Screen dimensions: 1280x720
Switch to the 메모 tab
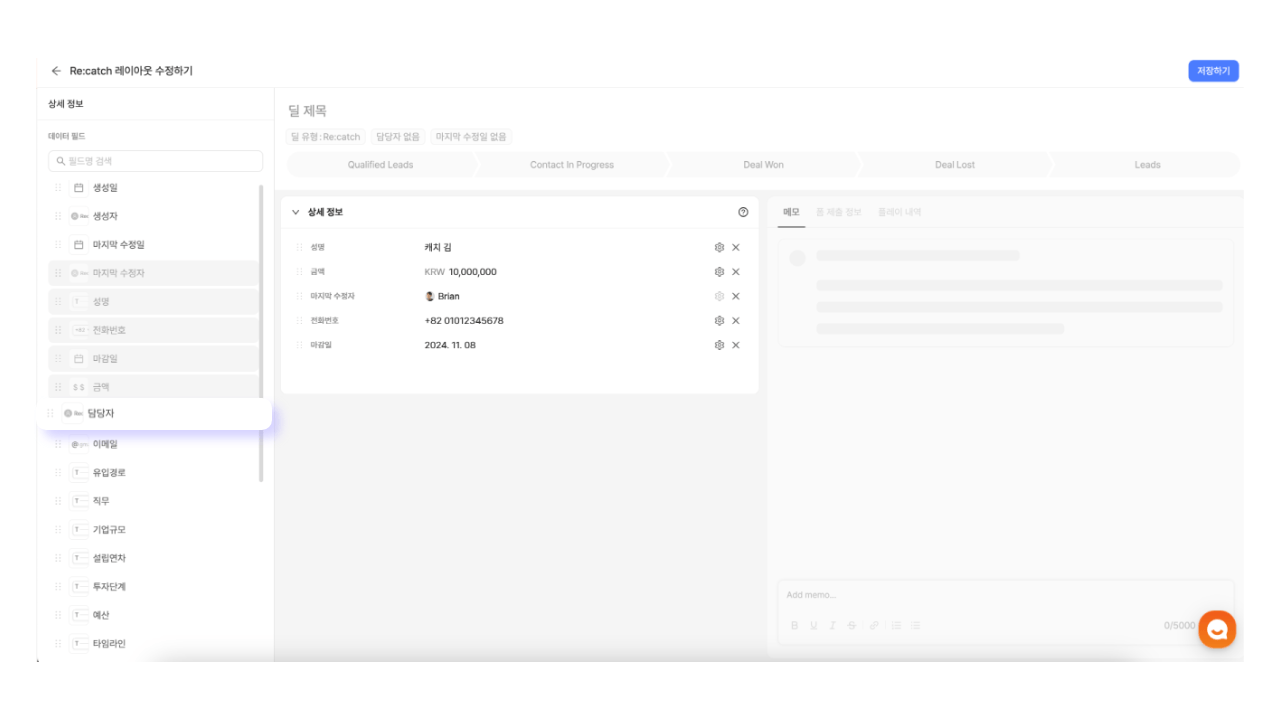(x=791, y=212)
